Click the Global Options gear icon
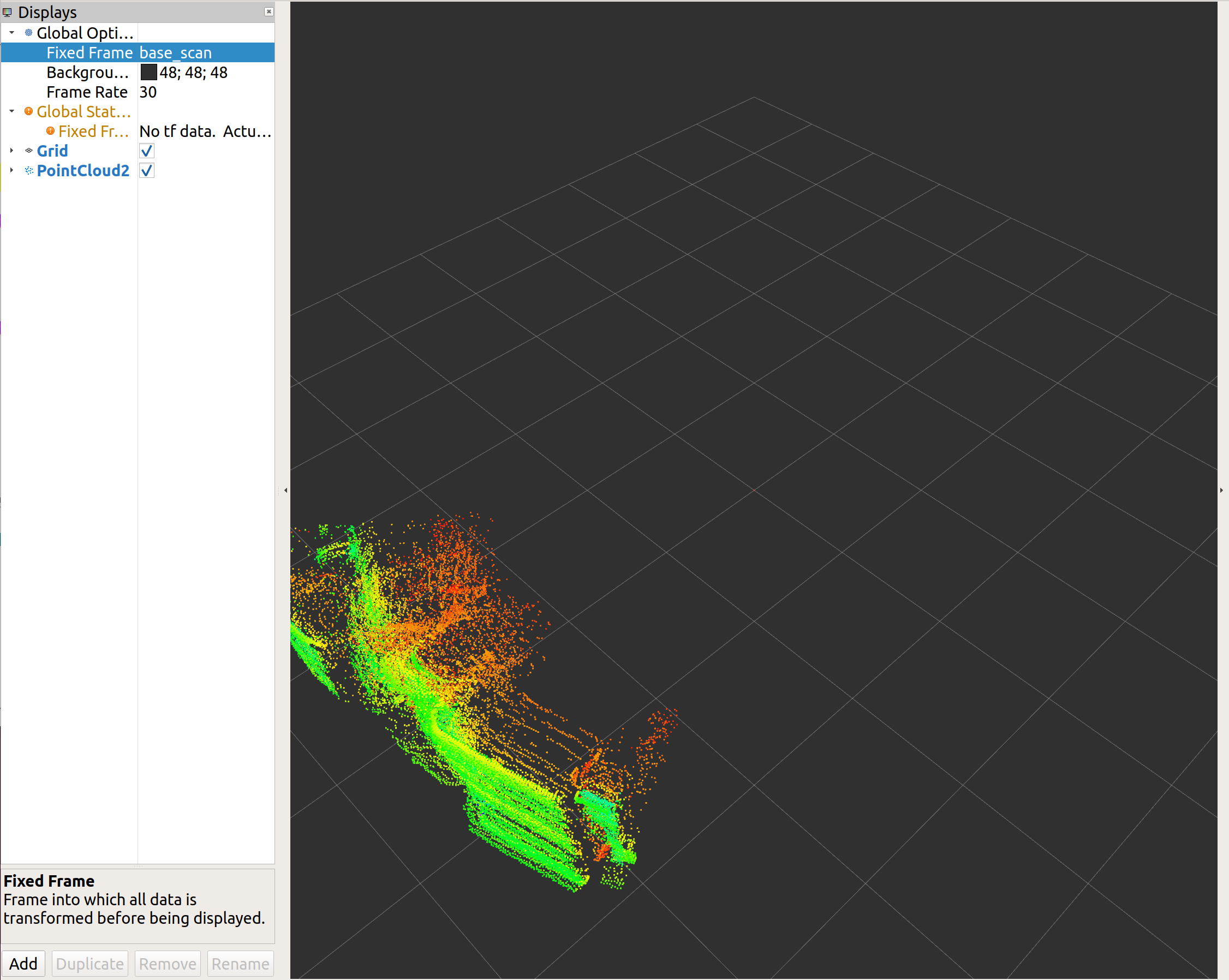Viewport: 1229px width, 980px height. [x=28, y=33]
